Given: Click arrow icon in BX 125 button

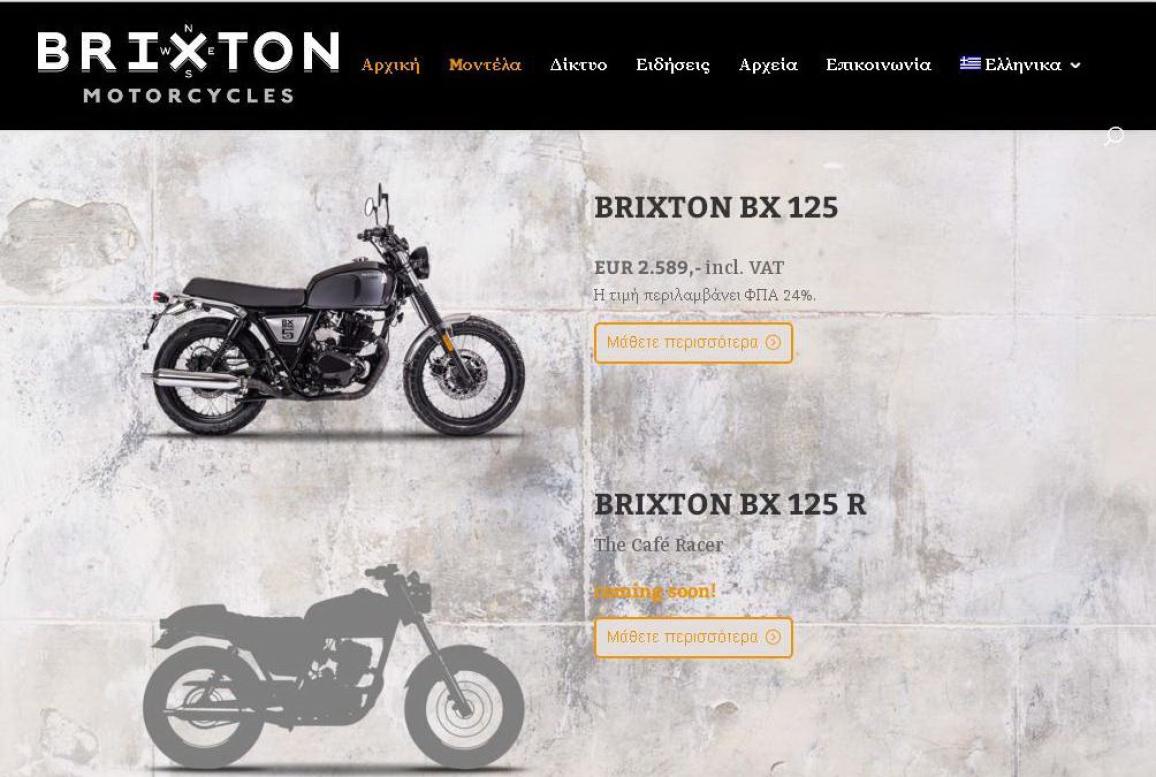Looking at the screenshot, I should coord(773,342).
